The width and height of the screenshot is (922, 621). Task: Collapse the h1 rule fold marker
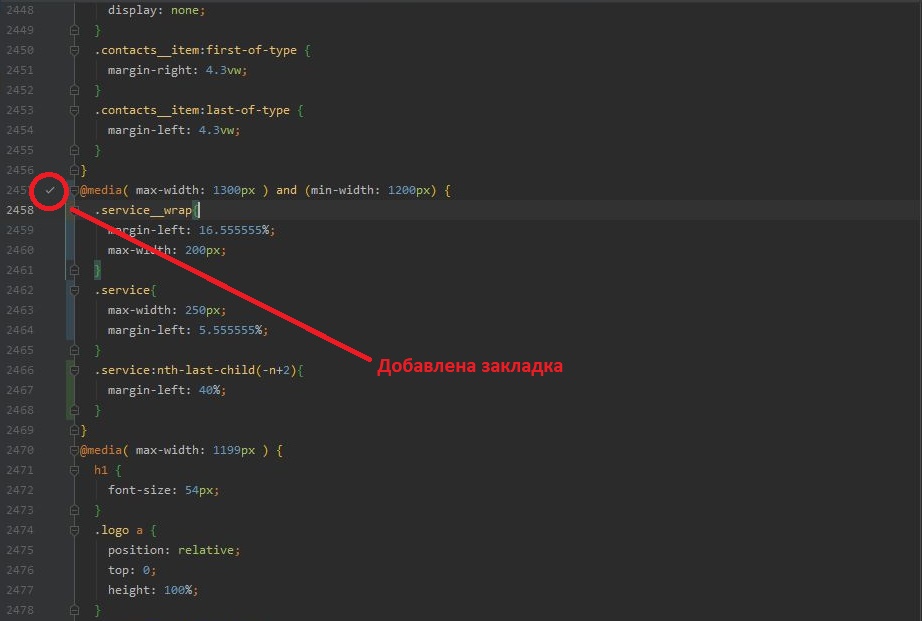74,470
